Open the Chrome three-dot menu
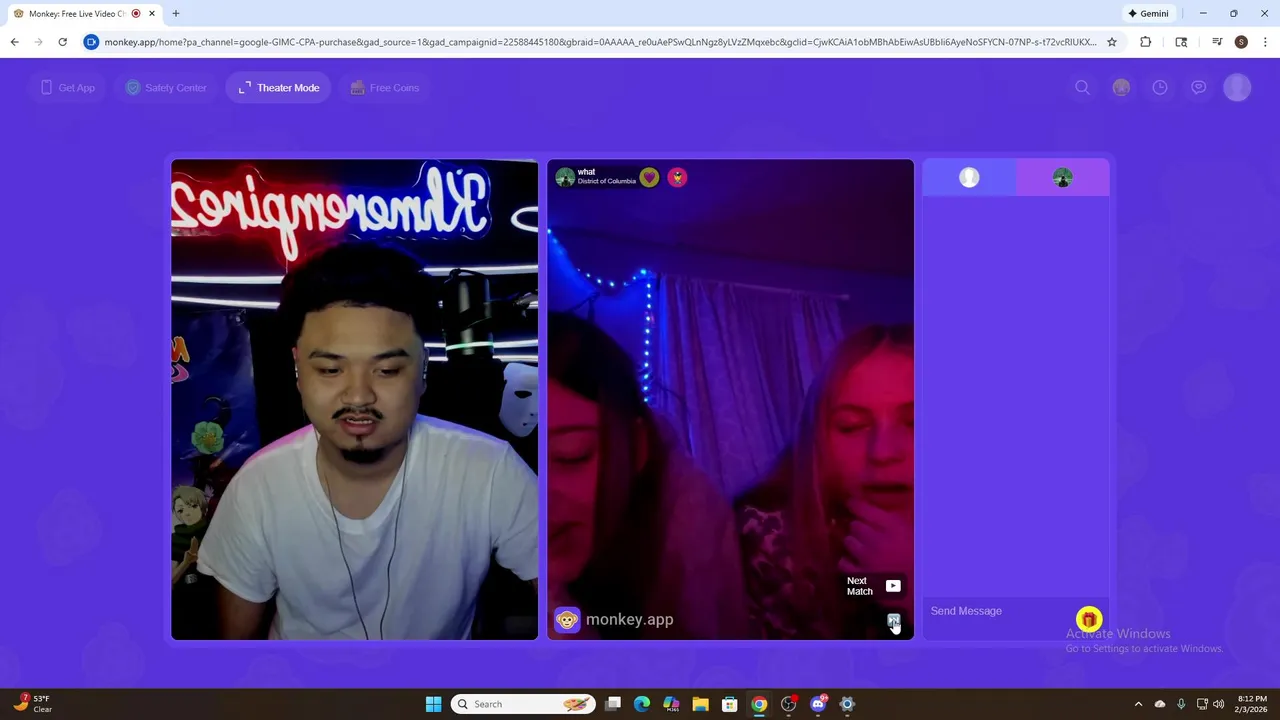Image resolution: width=1280 pixels, height=720 pixels. 1265,42
